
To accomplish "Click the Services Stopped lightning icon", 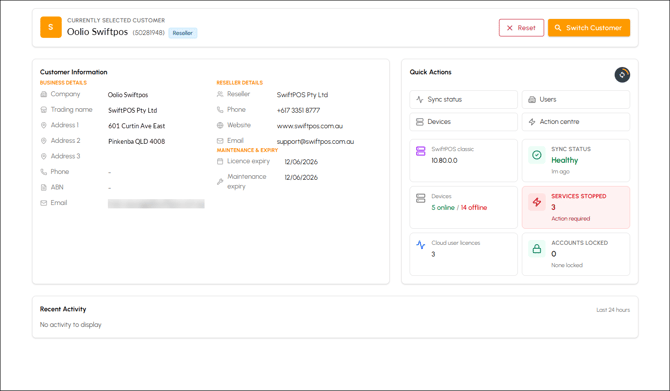I will (537, 202).
